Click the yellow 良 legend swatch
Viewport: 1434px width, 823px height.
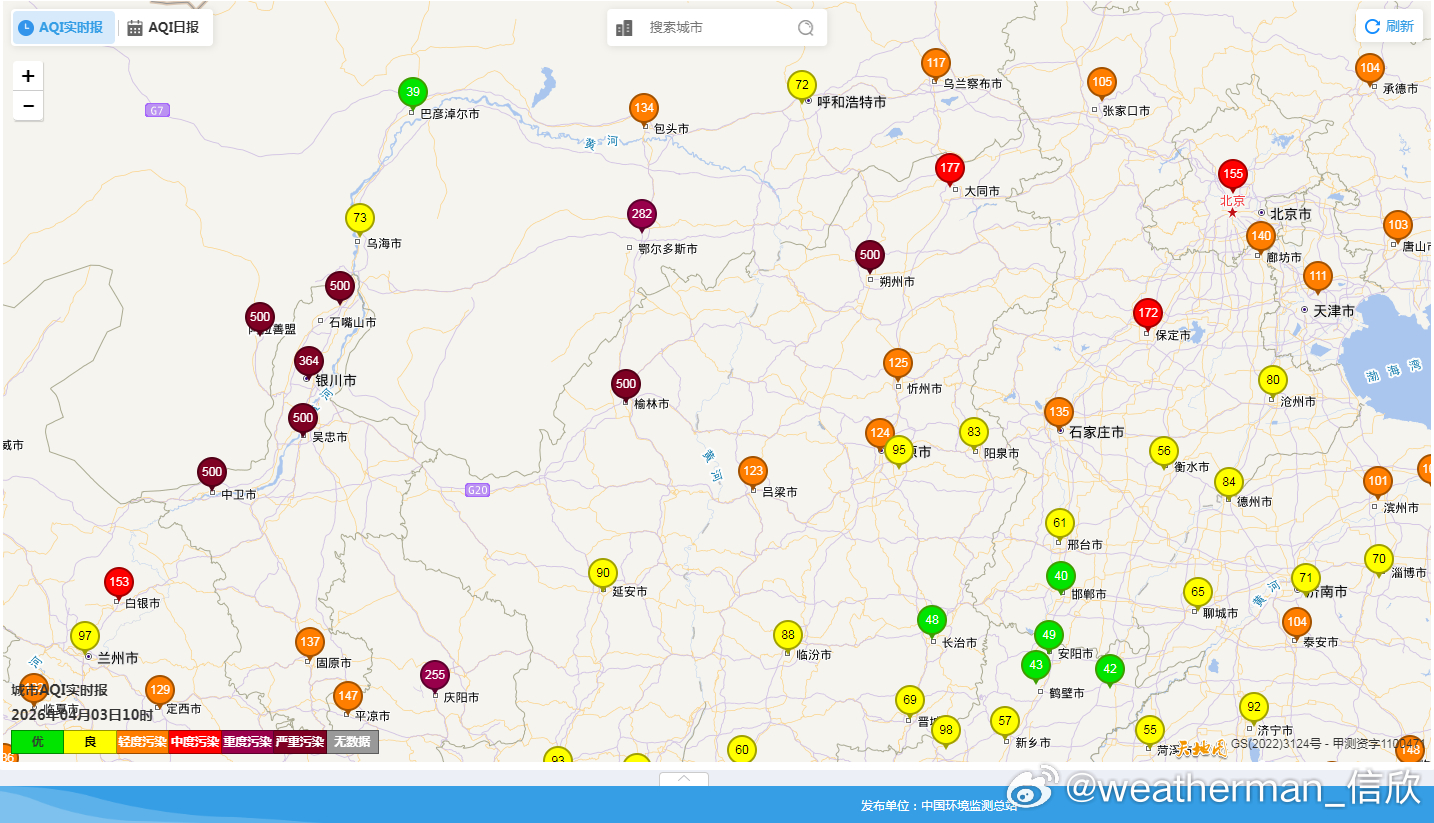pos(90,742)
